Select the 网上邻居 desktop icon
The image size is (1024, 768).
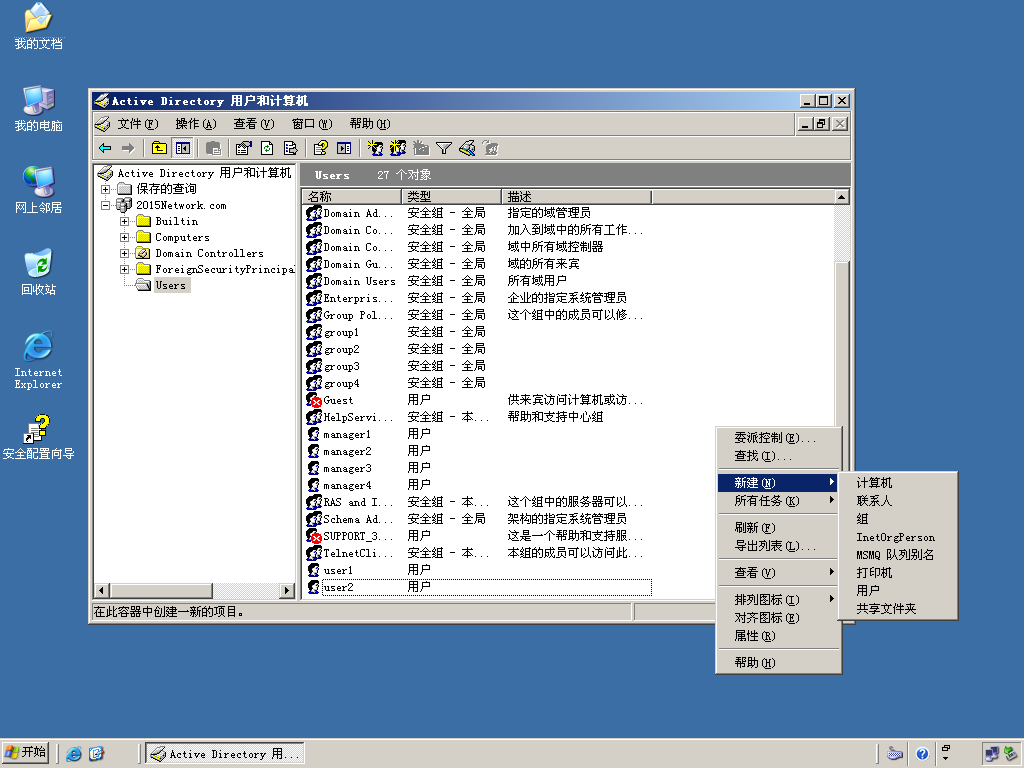click(x=39, y=190)
